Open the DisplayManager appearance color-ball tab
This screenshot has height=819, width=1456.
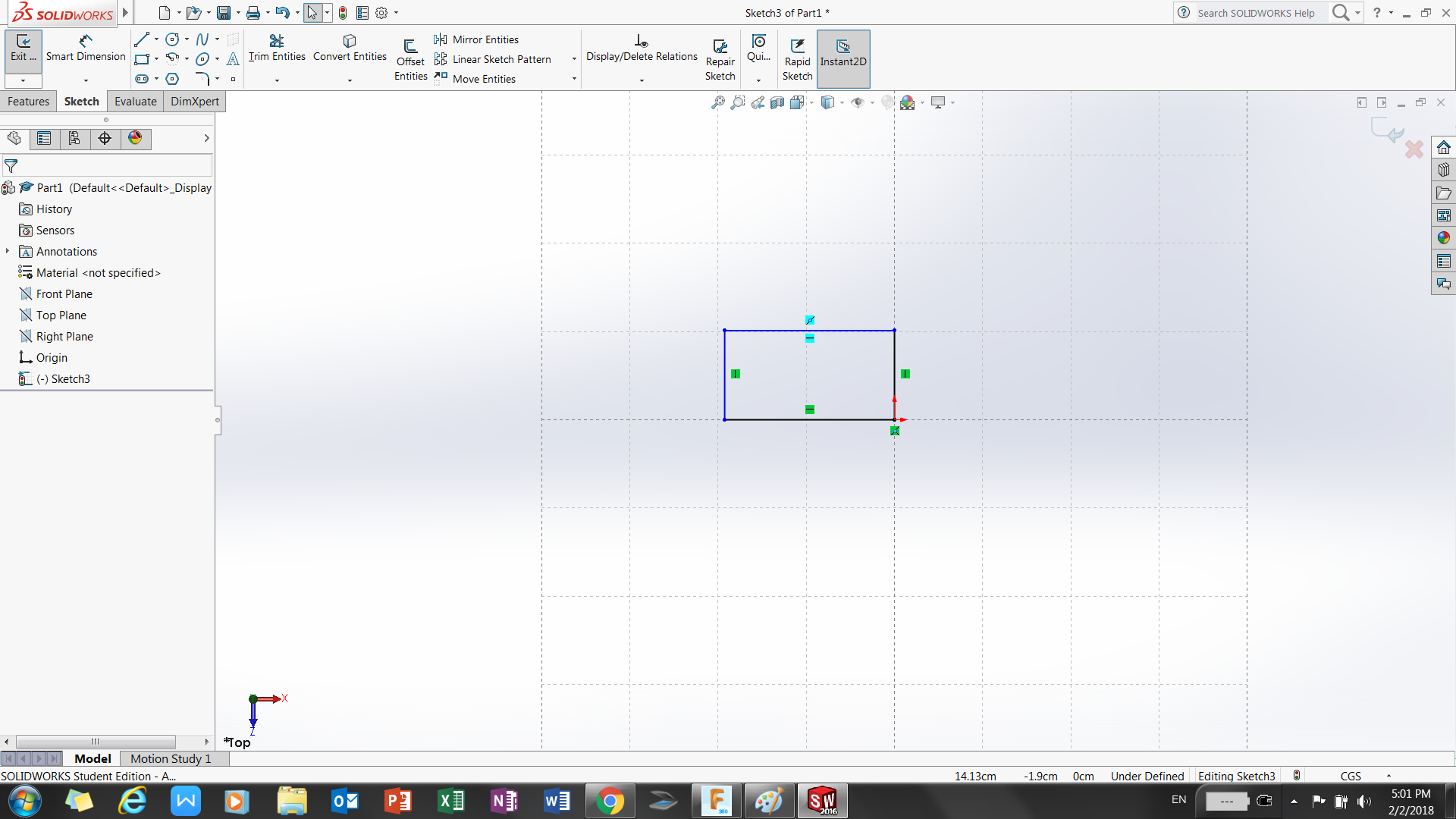135,138
